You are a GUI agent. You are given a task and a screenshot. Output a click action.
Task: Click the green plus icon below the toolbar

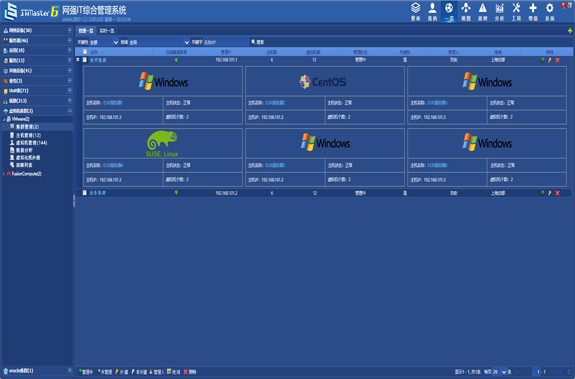point(570,31)
